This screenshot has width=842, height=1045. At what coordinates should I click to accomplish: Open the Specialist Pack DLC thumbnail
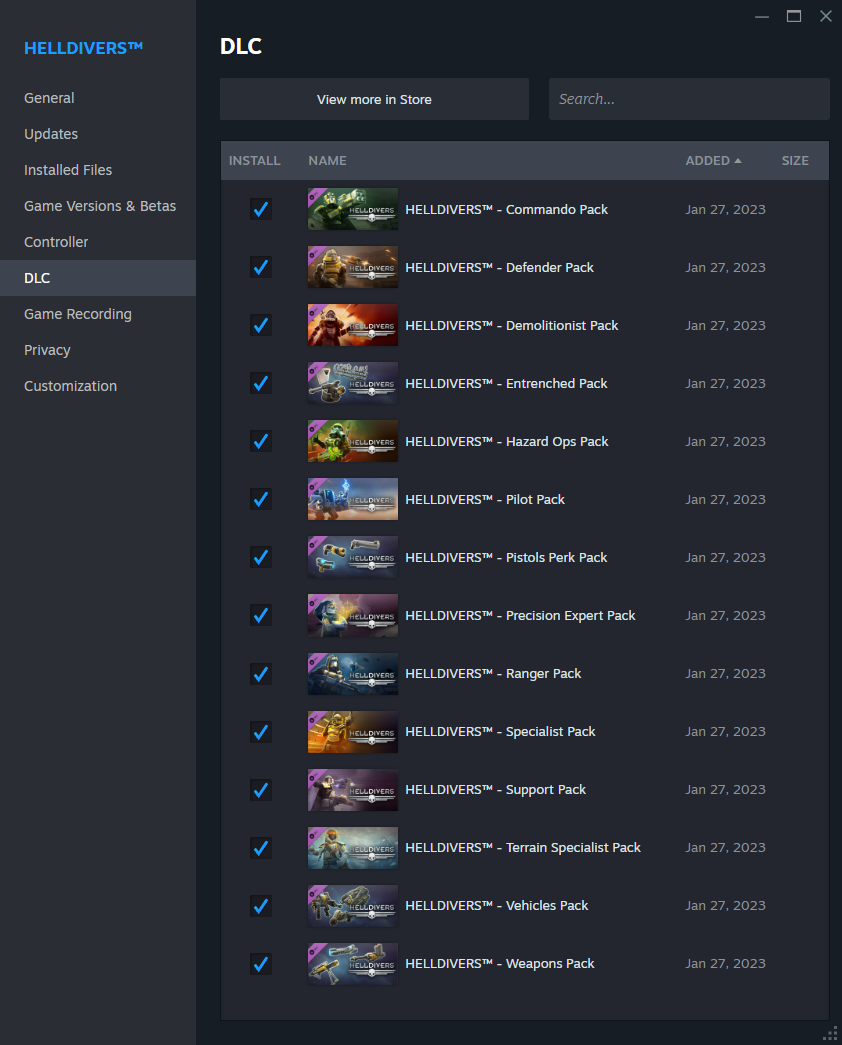click(x=353, y=732)
